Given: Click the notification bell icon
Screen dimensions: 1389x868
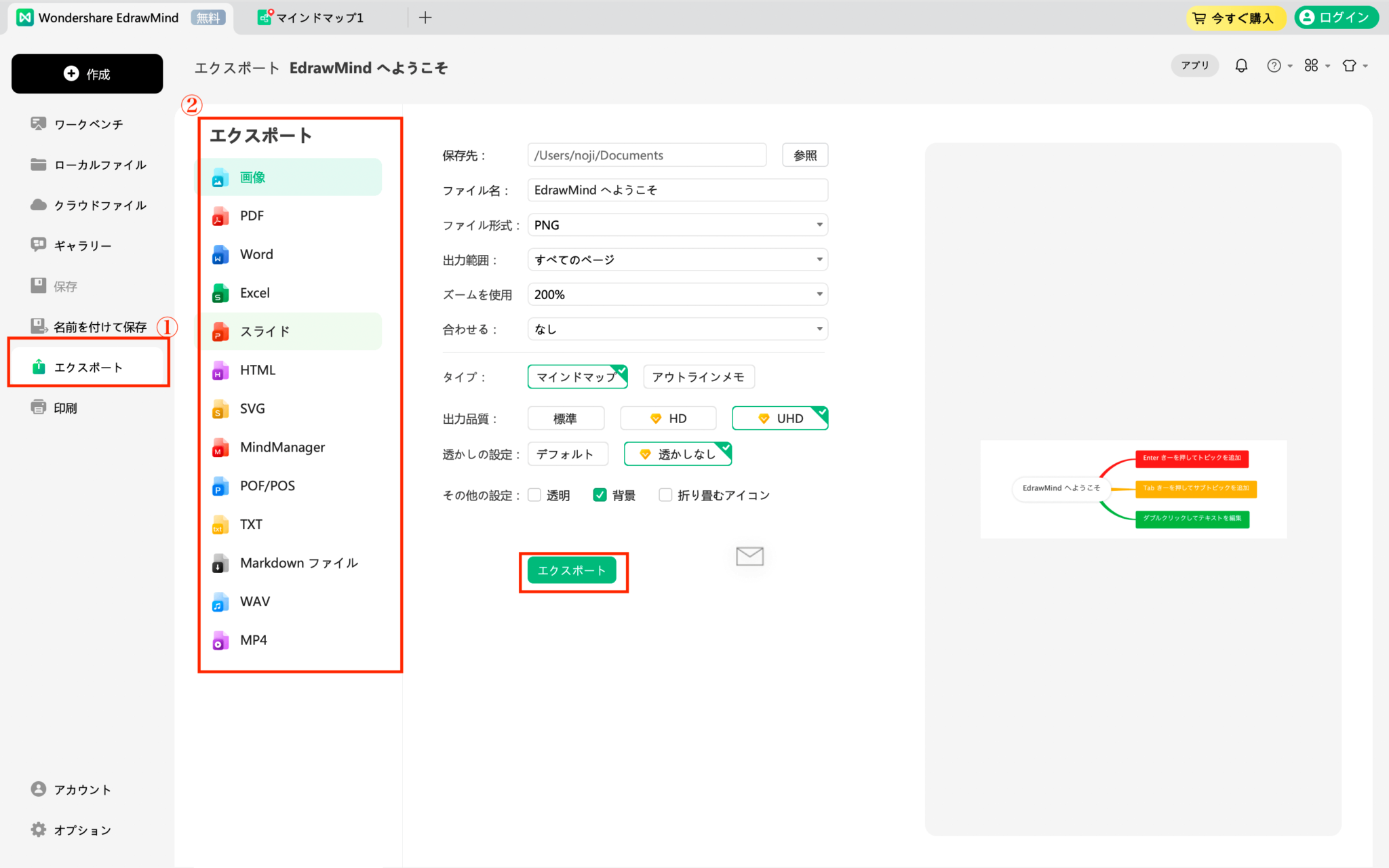Looking at the screenshot, I should 1242,65.
